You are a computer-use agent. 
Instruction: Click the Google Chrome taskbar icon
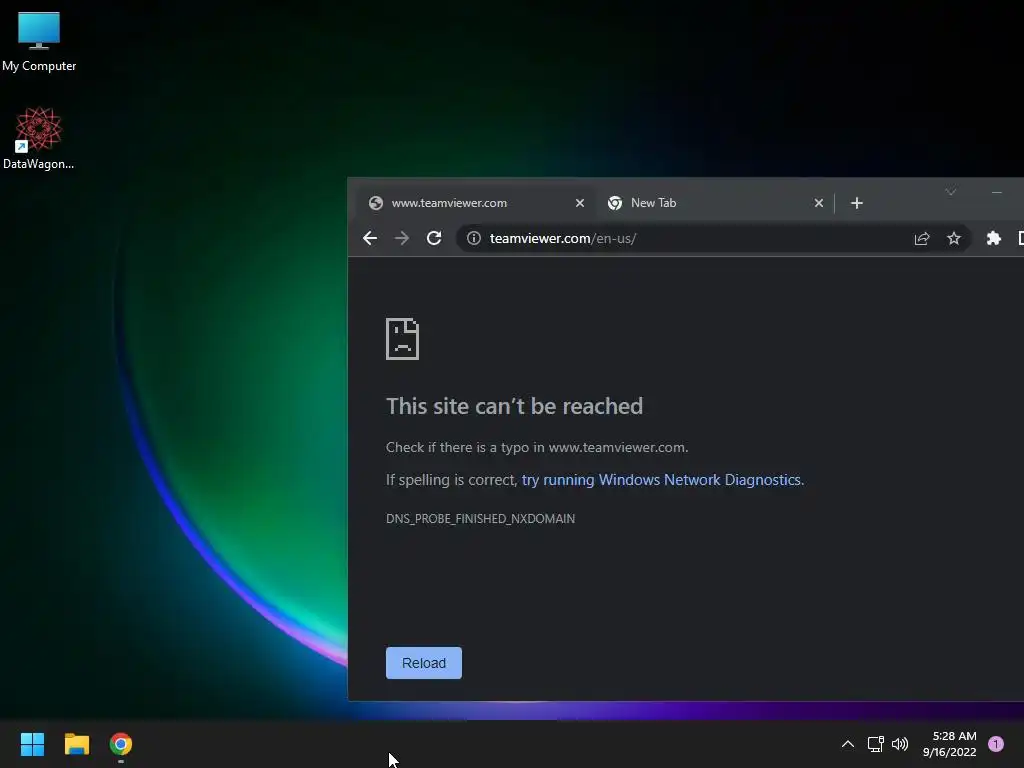(121, 744)
